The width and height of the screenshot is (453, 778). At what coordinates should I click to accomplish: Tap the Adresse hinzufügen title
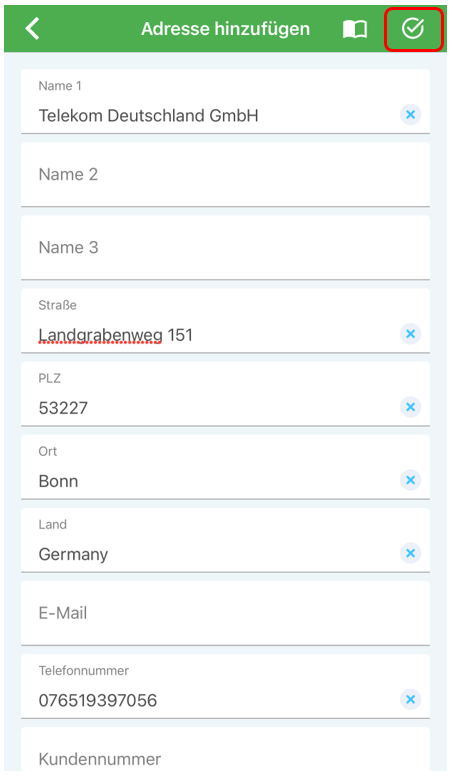click(x=225, y=29)
